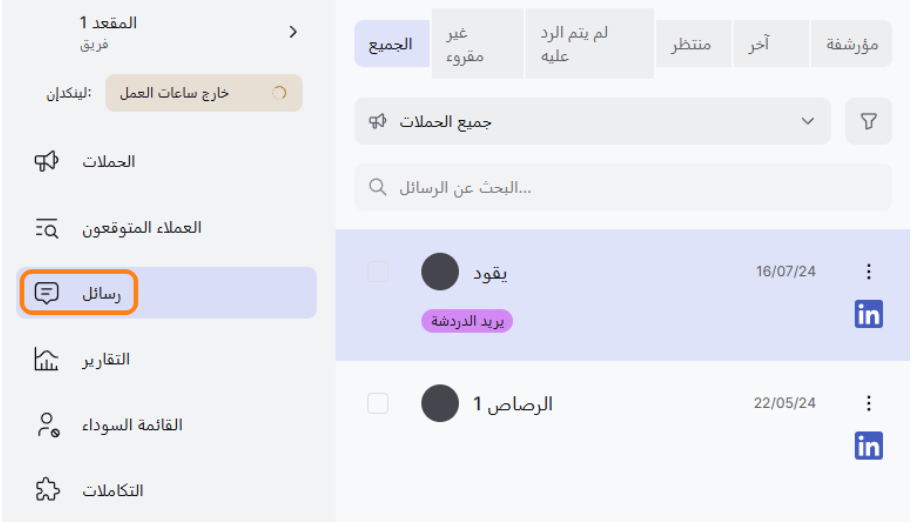Image resolution: width=916 pixels, height=522 pixels.
Task: Expand the جميع الحملات campaigns dropdown
Action: (x=592, y=122)
